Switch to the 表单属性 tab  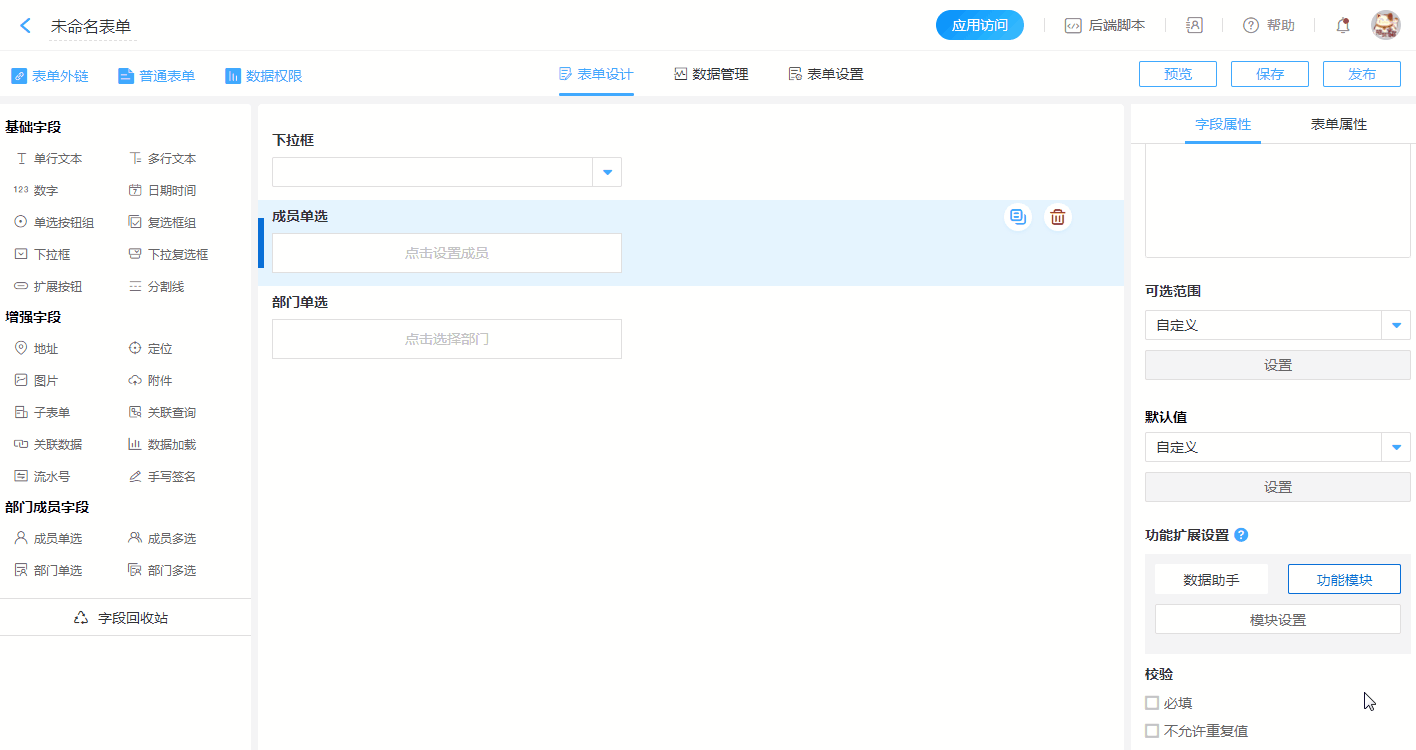1338,124
